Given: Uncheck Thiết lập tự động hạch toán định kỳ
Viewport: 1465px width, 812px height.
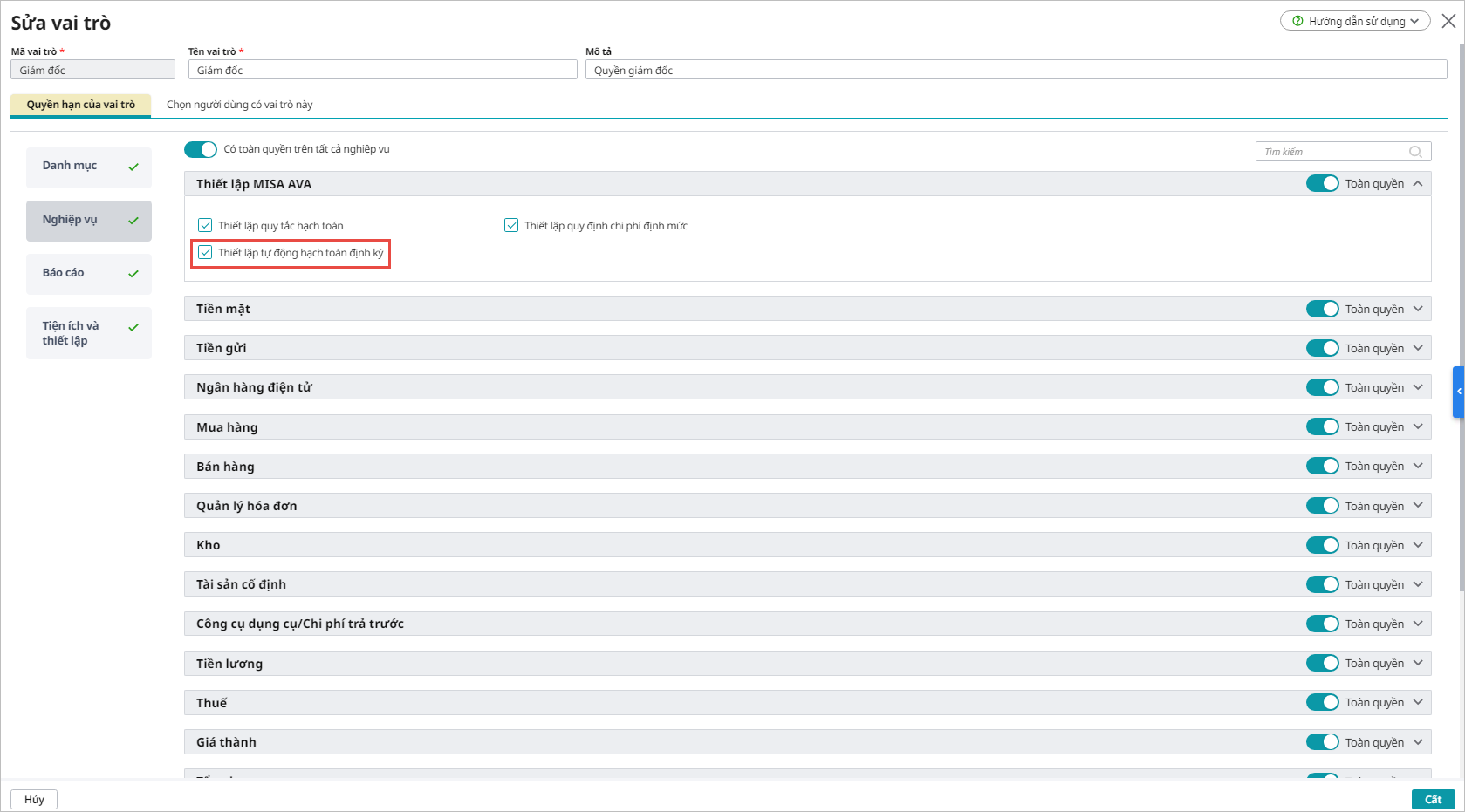Looking at the screenshot, I should click(206, 252).
